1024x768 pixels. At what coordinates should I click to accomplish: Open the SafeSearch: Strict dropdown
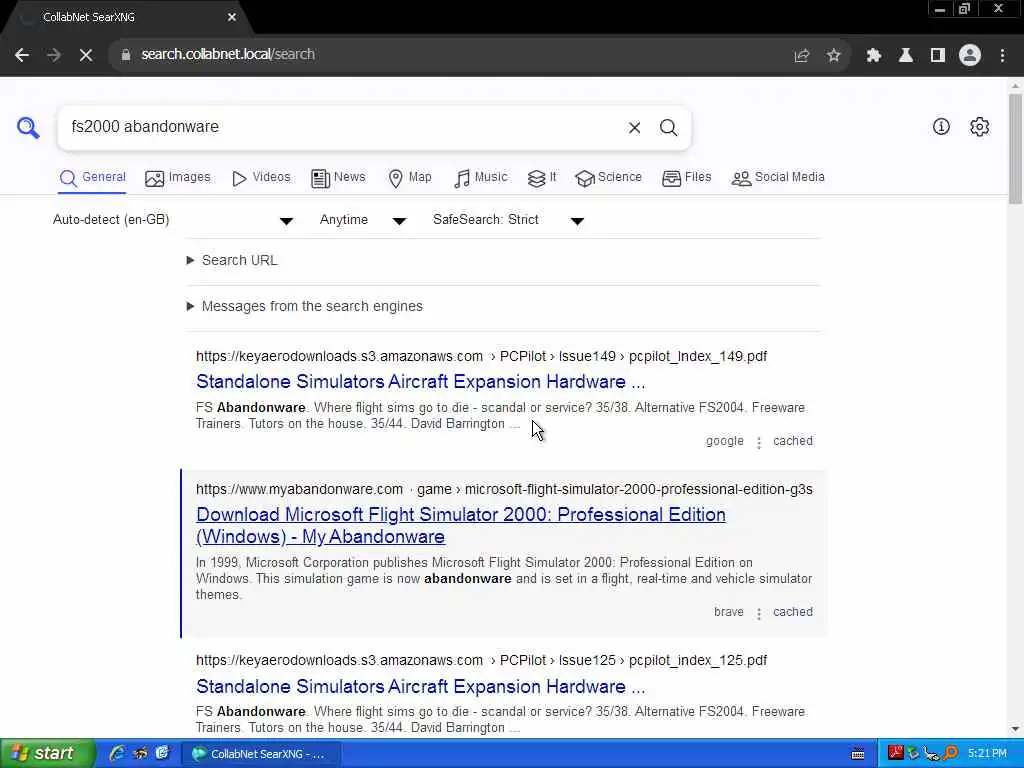coord(508,220)
